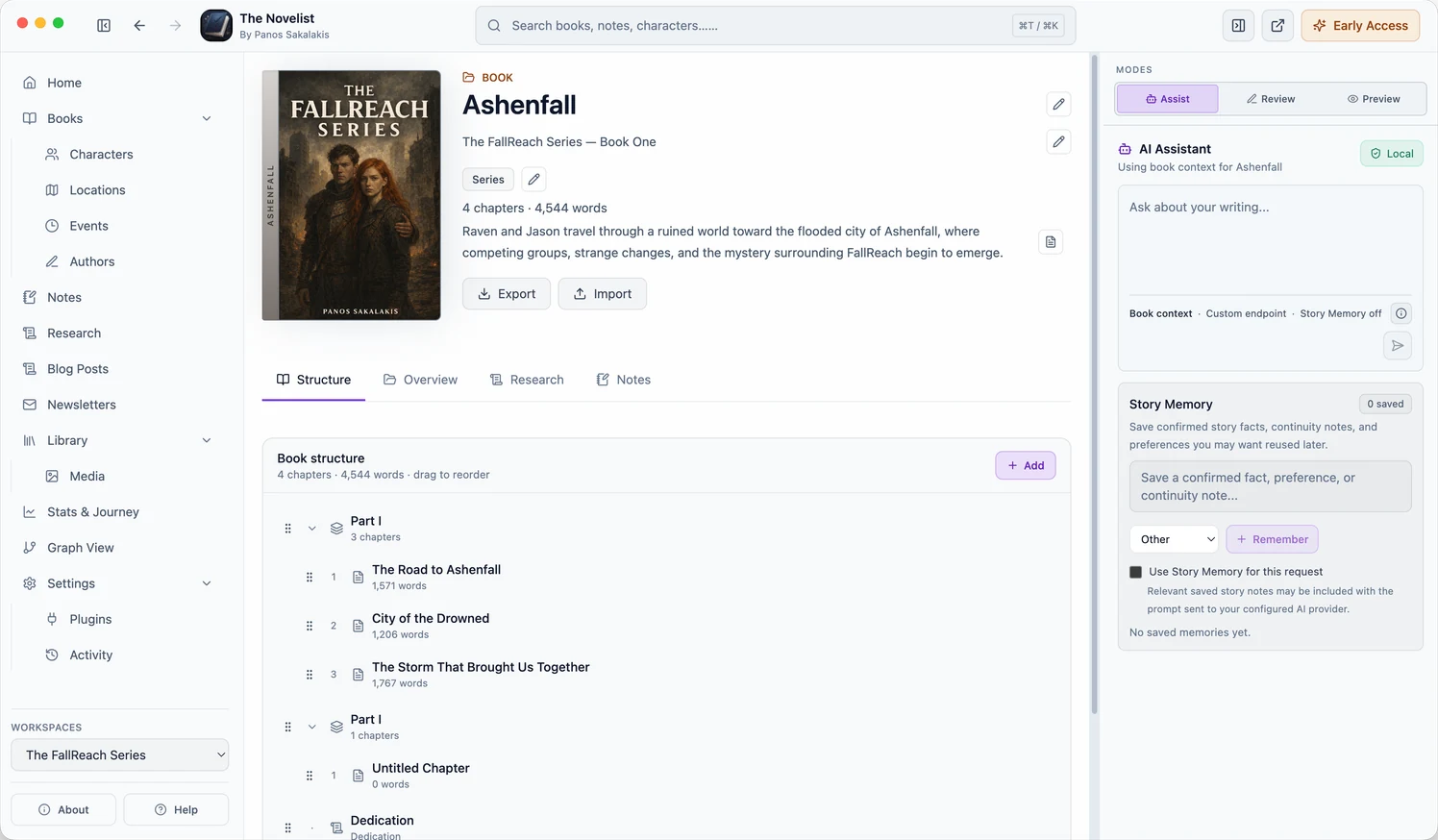
Task: Select the Structure tab
Action: (x=313, y=380)
